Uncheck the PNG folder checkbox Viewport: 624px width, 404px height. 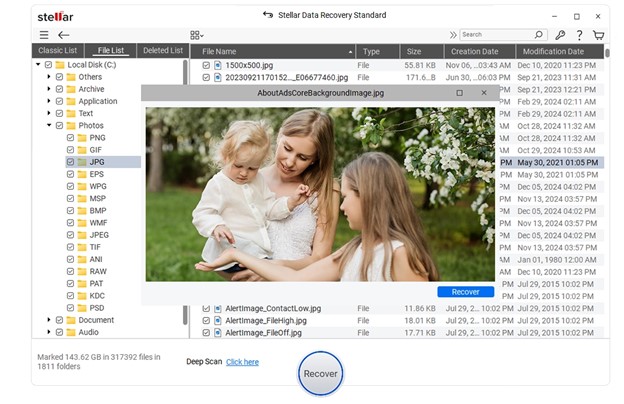[x=70, y=138]
